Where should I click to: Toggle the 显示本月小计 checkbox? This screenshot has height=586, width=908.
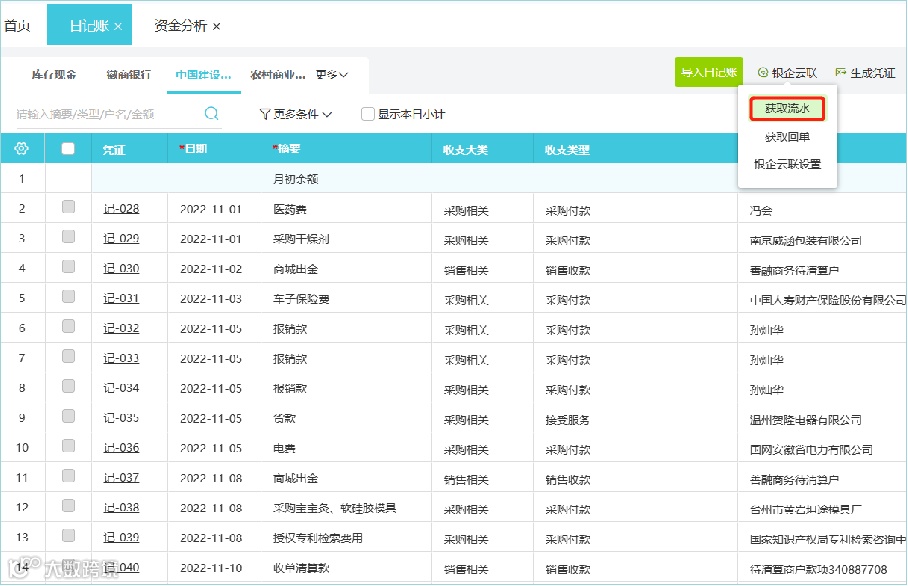[x=367, y=114]
